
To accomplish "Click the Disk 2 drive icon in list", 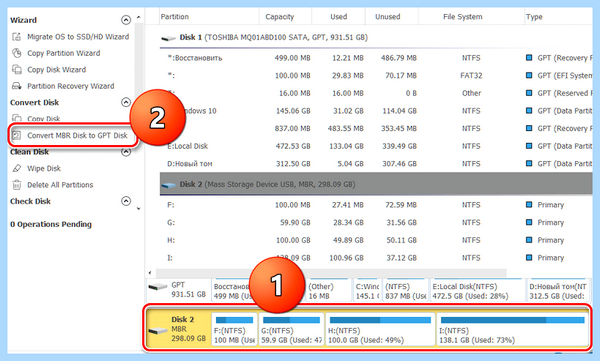I will tap(168, 185).
